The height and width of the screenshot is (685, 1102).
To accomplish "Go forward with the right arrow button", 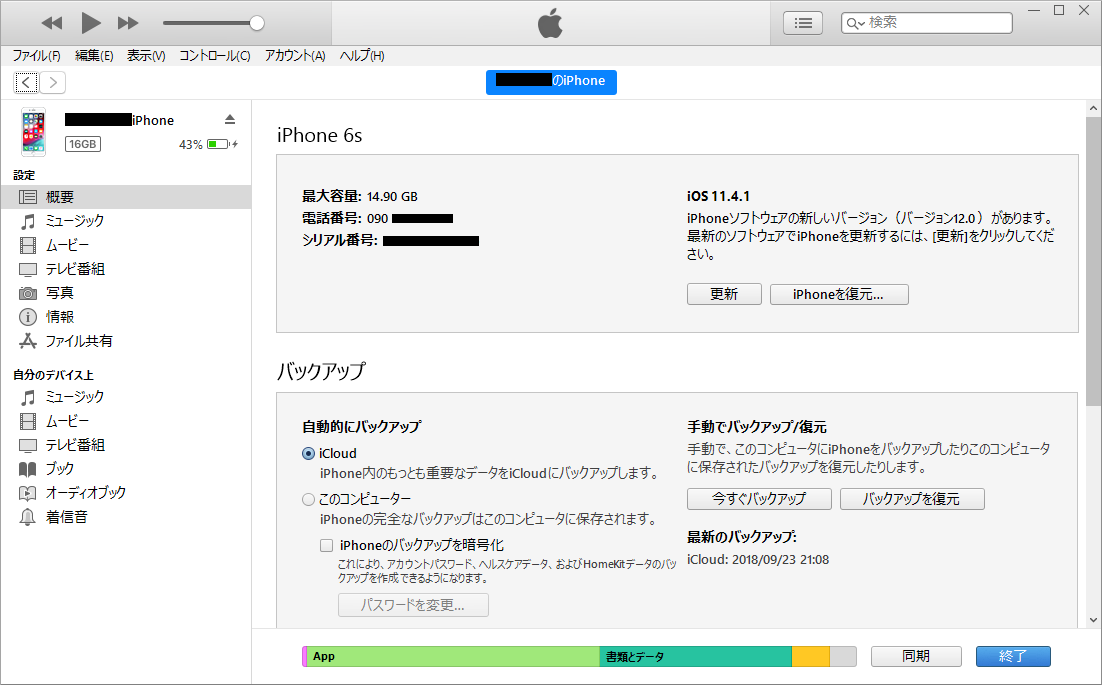I will coord(53,83).
